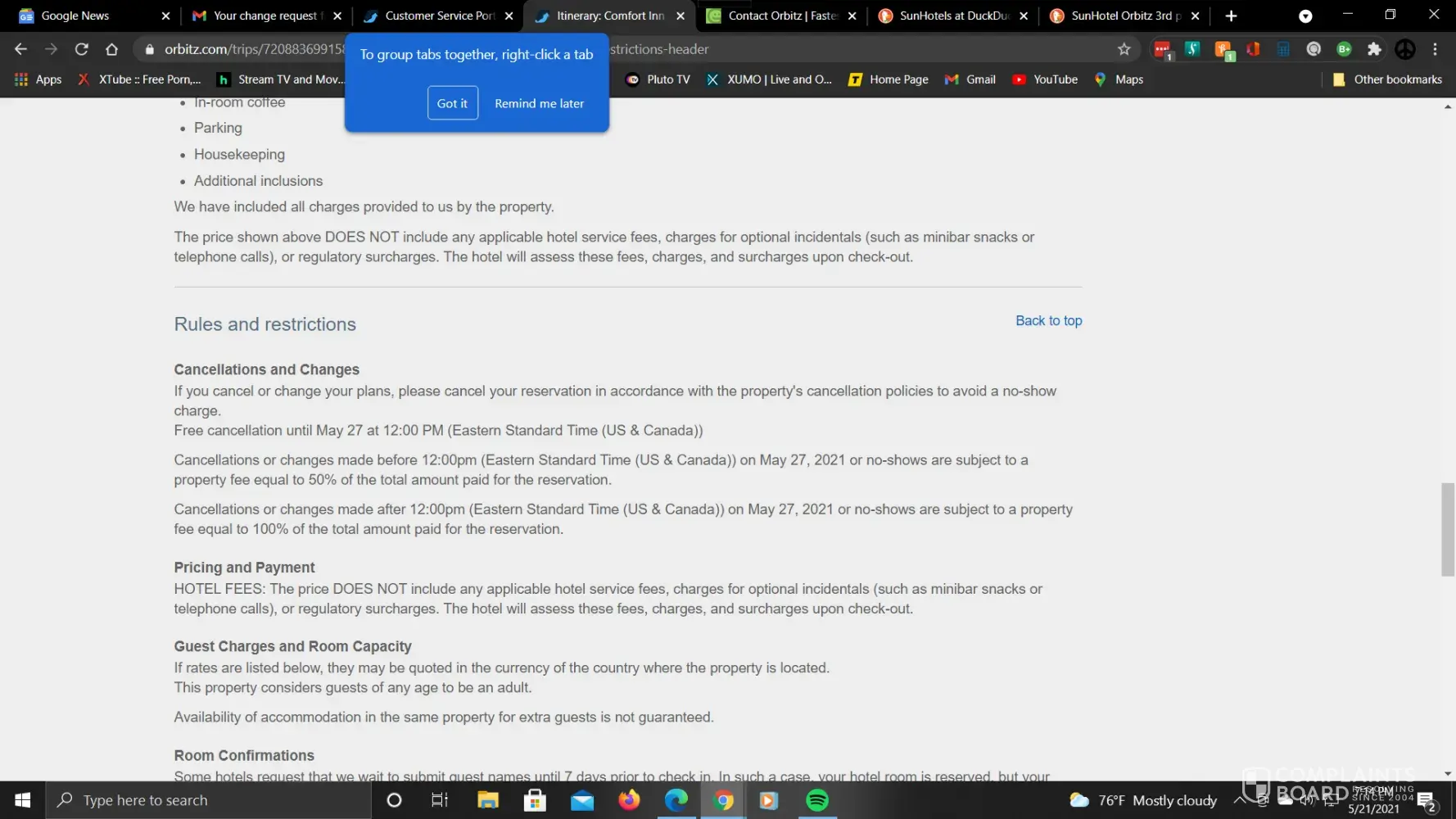The height and width of the screenshot is (819, 1456).
Task: Bookmark this page with the star icon
Action: coord(1124,49)
